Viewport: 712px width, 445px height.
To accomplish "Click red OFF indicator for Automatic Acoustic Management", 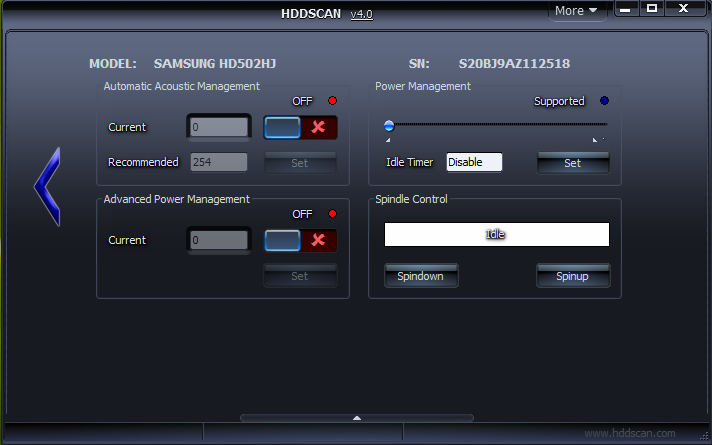I will (333, 101).
